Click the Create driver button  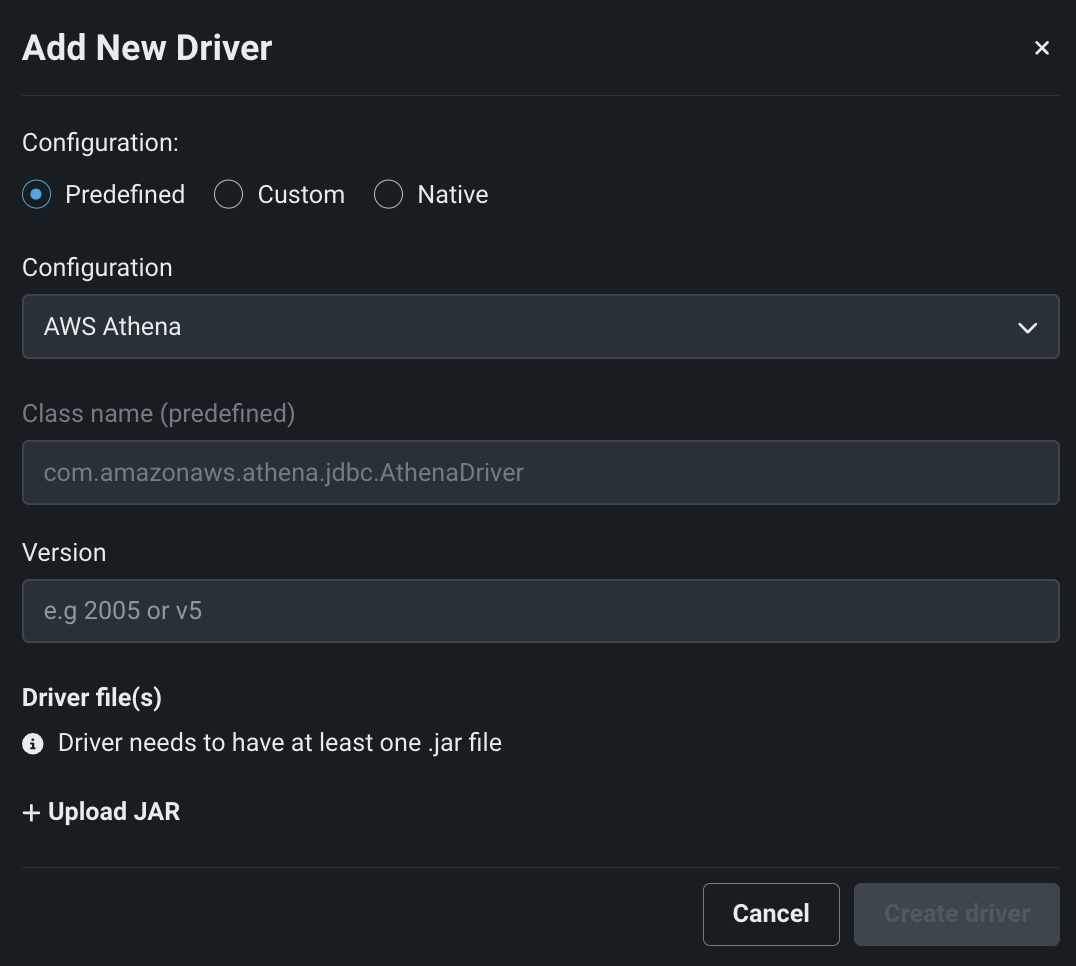coord(956,914)
